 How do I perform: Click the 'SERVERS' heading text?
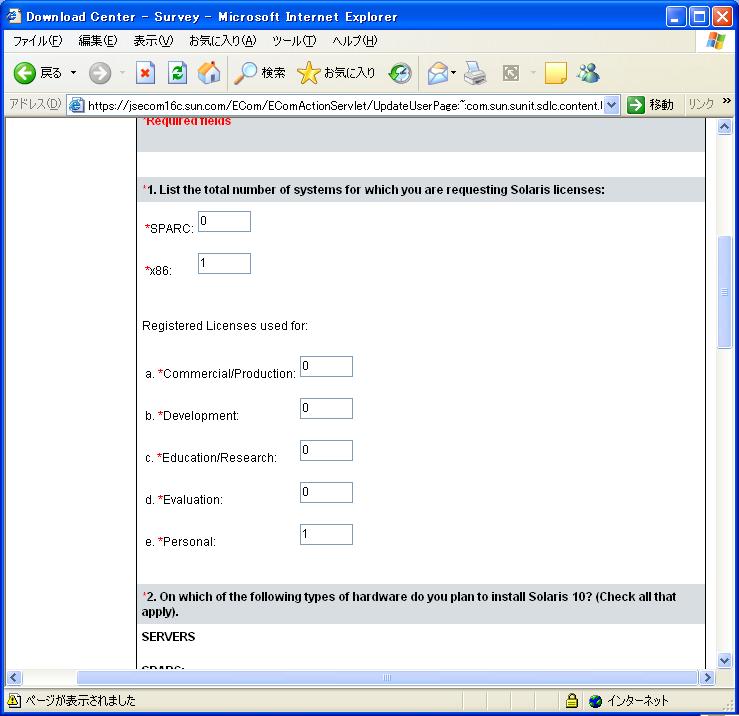[x=168, y=637]
